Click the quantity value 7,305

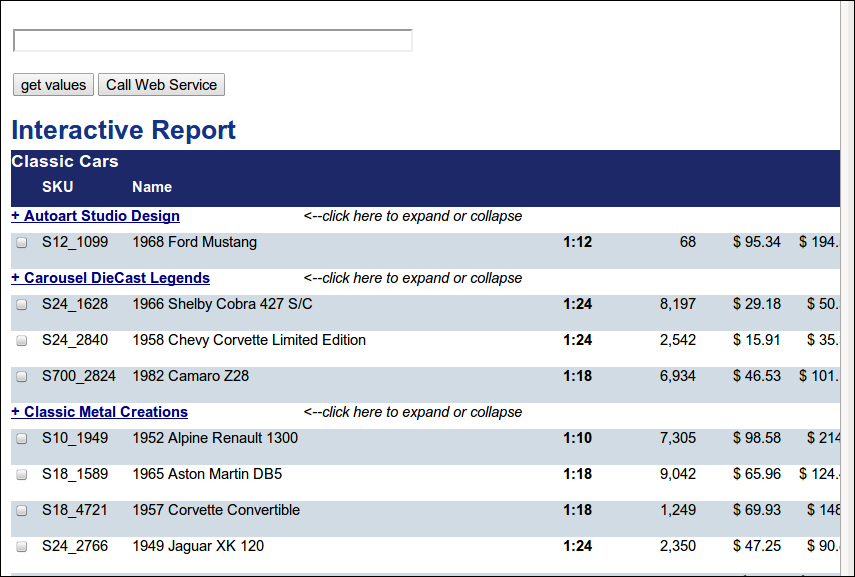pyautogui.click(x=678, y=438)
